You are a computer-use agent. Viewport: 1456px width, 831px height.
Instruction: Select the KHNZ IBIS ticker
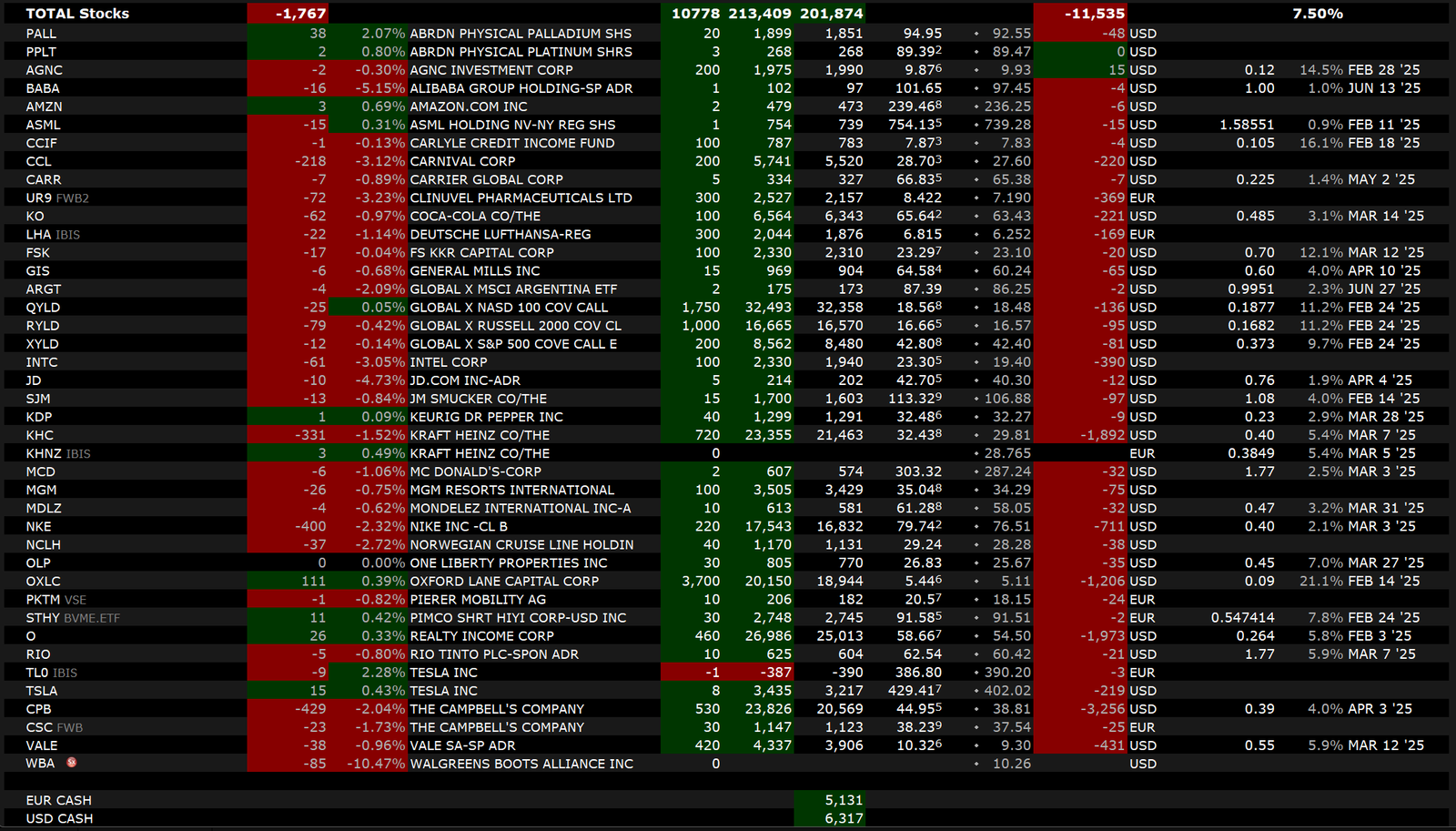[x=58, y=453]
